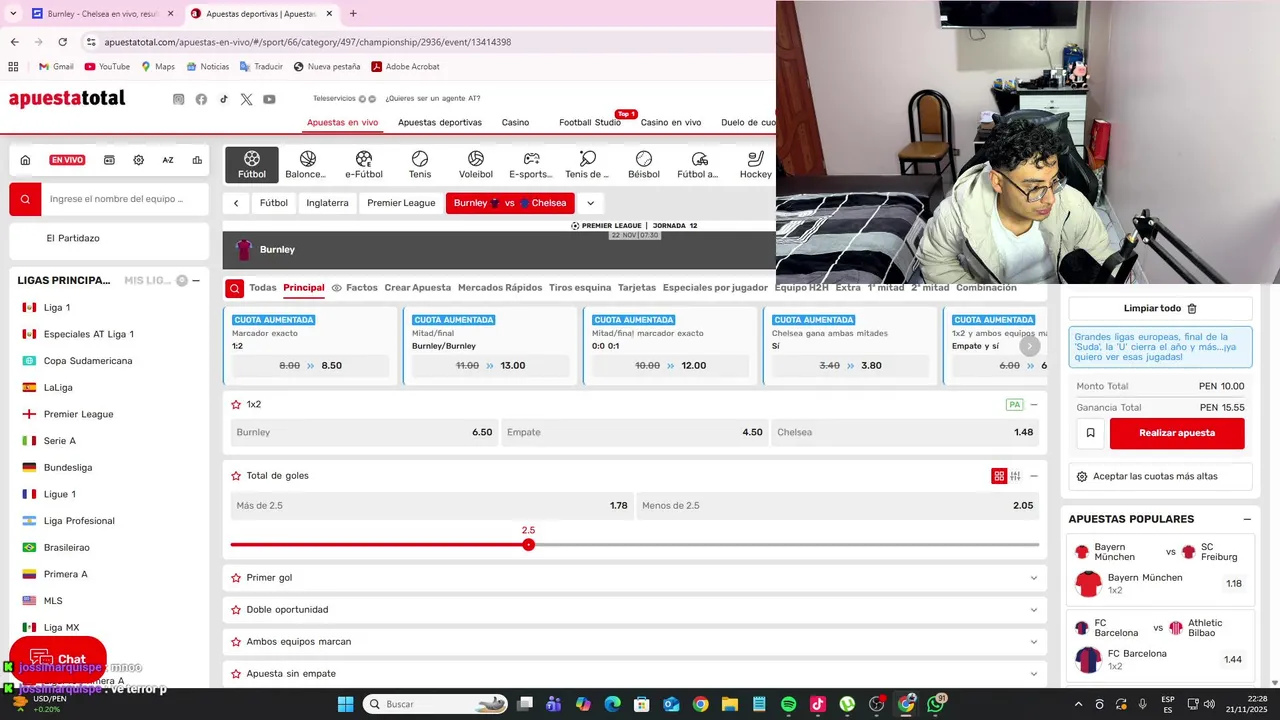This screenshot has width=1280, height=720.
Task: Open the red Chat widget
Action: click(57, 659)
